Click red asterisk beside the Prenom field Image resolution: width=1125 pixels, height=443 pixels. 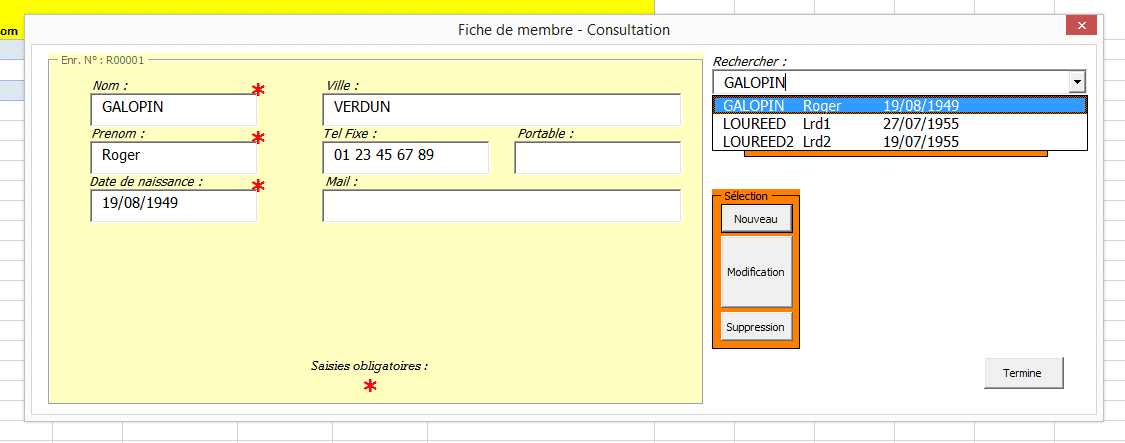pos(258,139)
